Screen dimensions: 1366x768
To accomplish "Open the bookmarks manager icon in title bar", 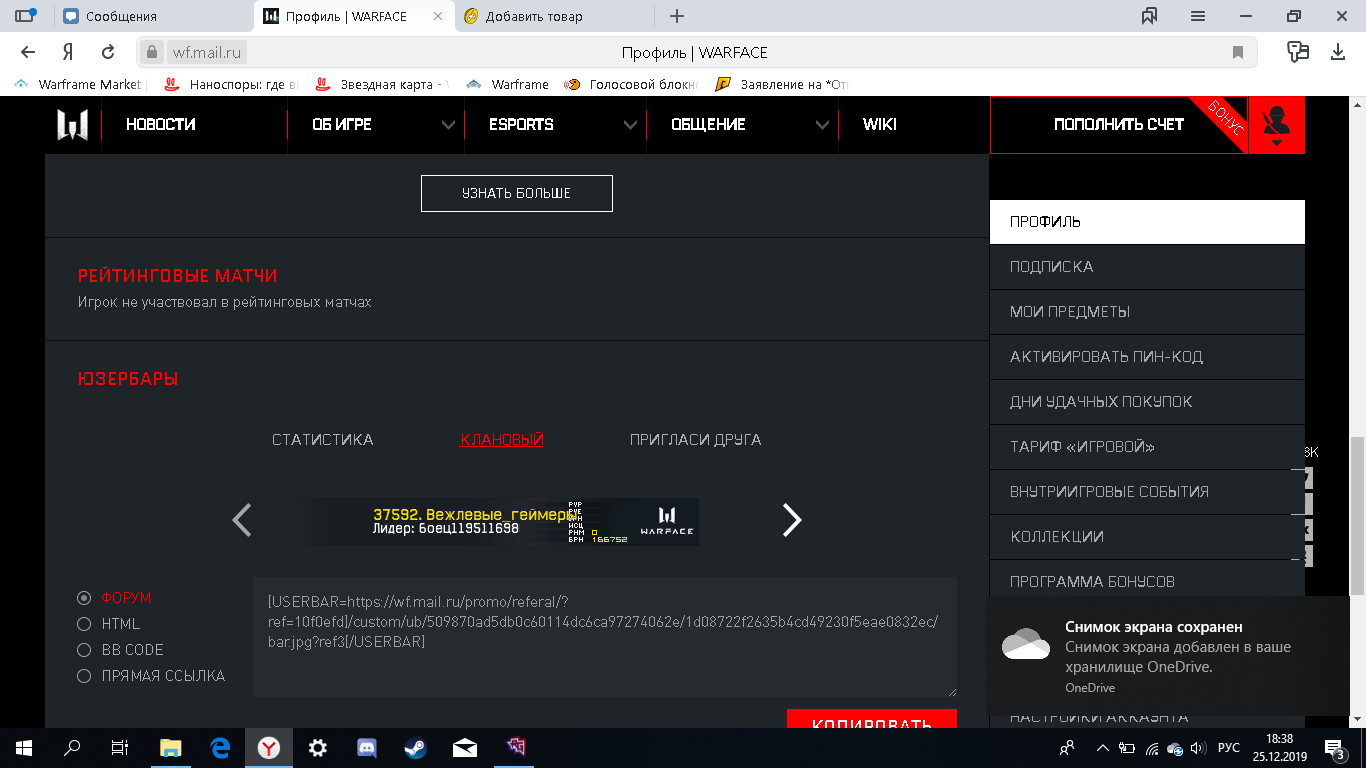I will tap(1149, 16).
